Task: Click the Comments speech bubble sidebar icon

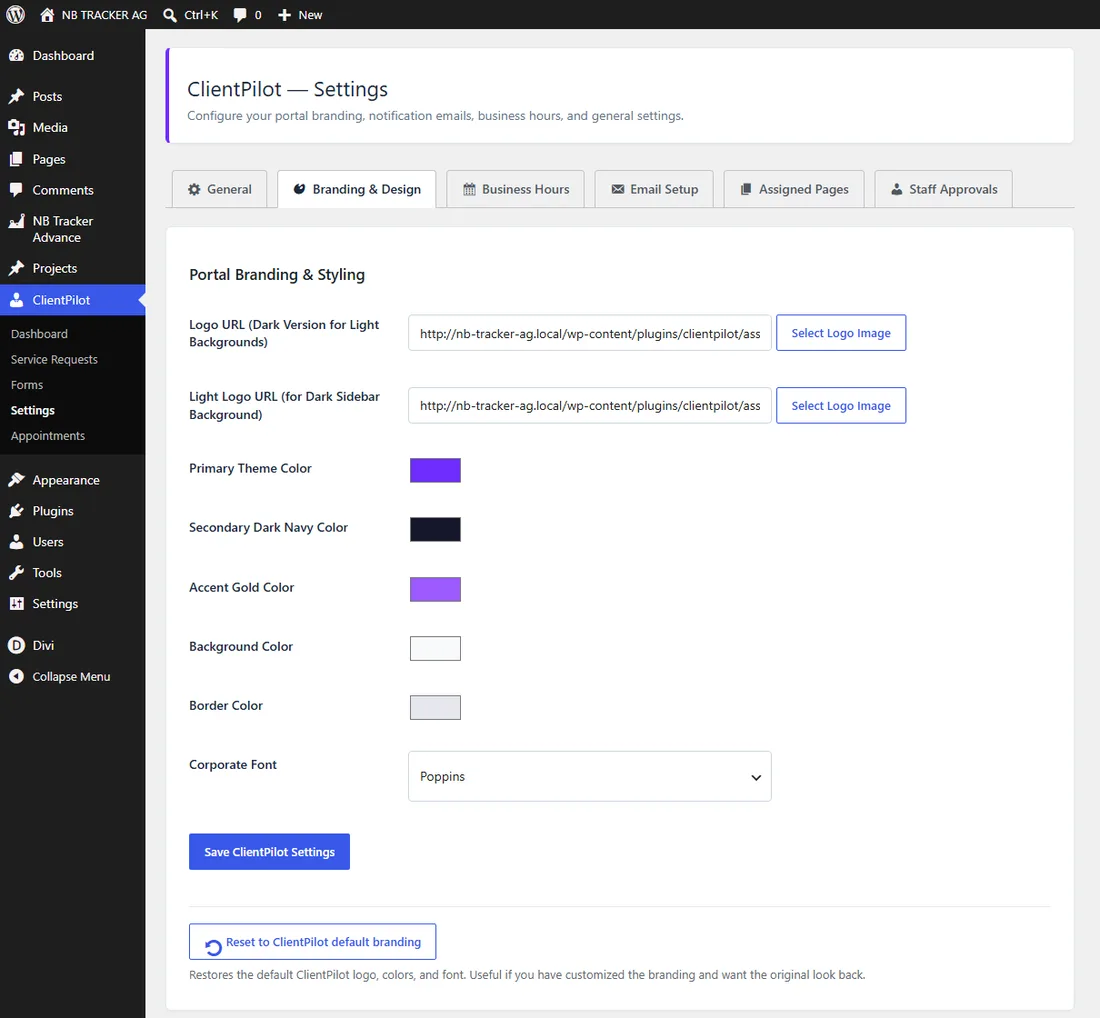Action: point(16,189)
